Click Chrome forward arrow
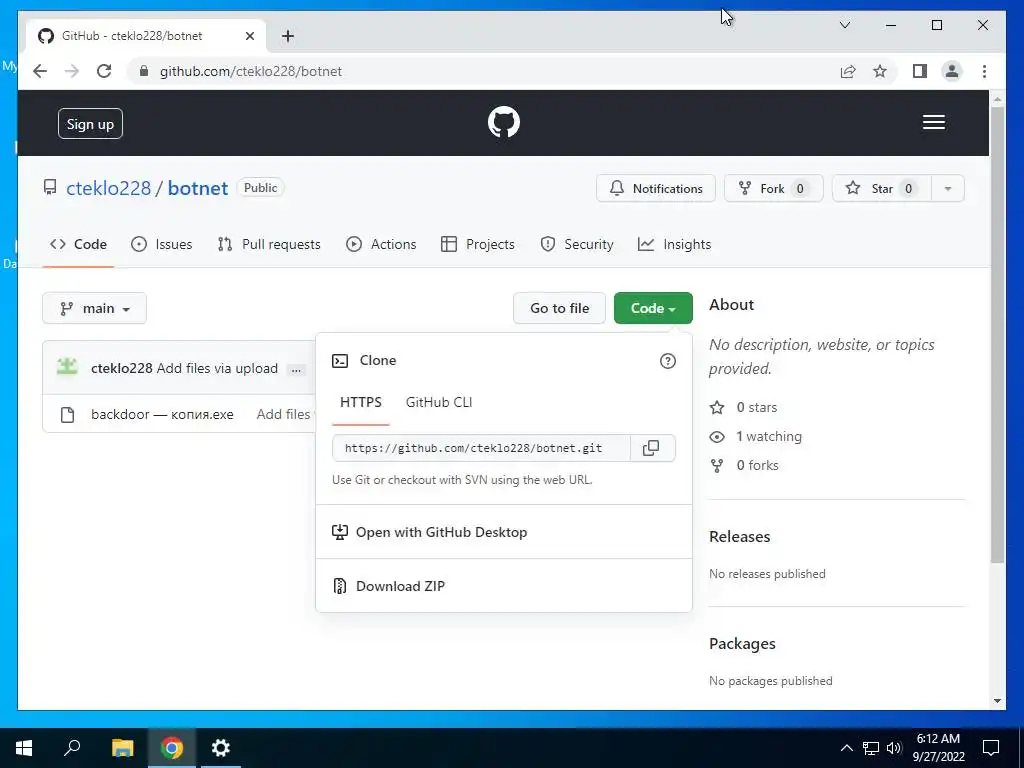 (x=72, y=71)
